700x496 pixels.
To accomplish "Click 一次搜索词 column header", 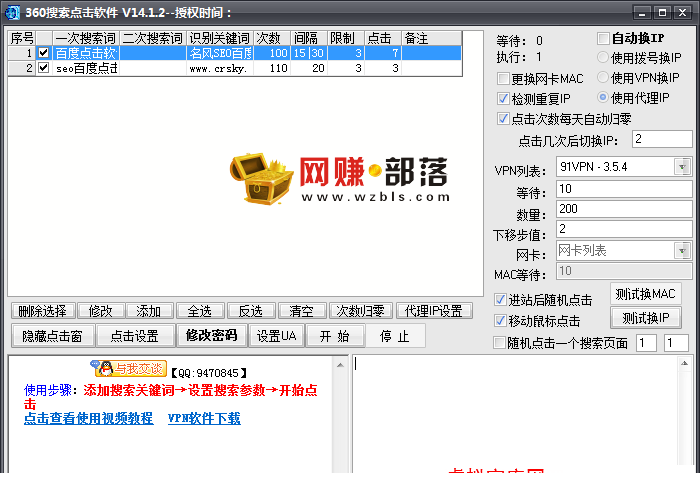I will click(x=86, y=38).
